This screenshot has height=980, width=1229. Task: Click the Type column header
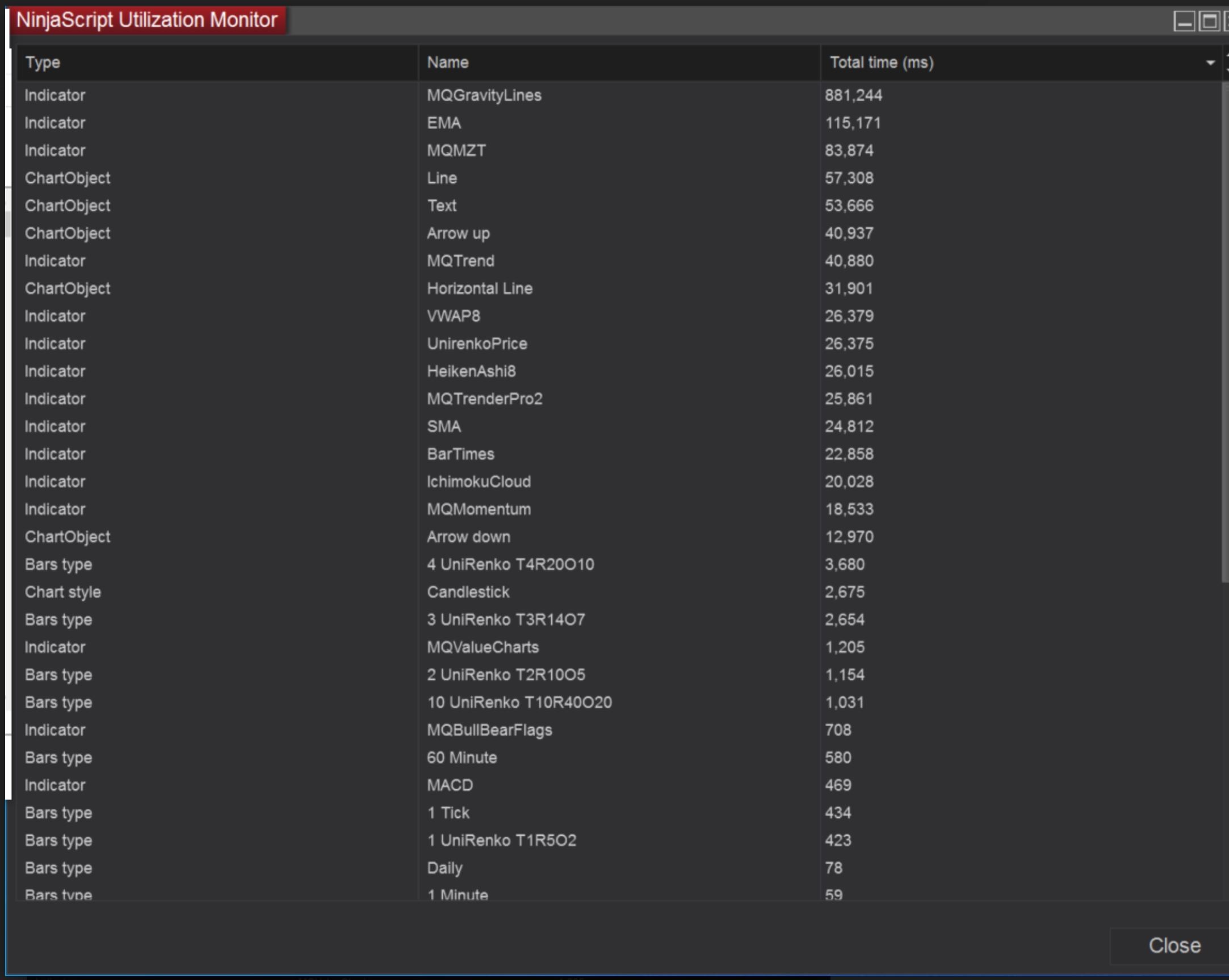(43, 62)
